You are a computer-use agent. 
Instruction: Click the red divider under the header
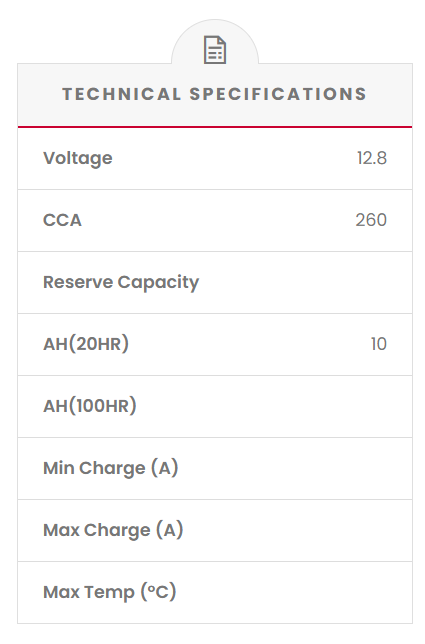coord(215,127)
